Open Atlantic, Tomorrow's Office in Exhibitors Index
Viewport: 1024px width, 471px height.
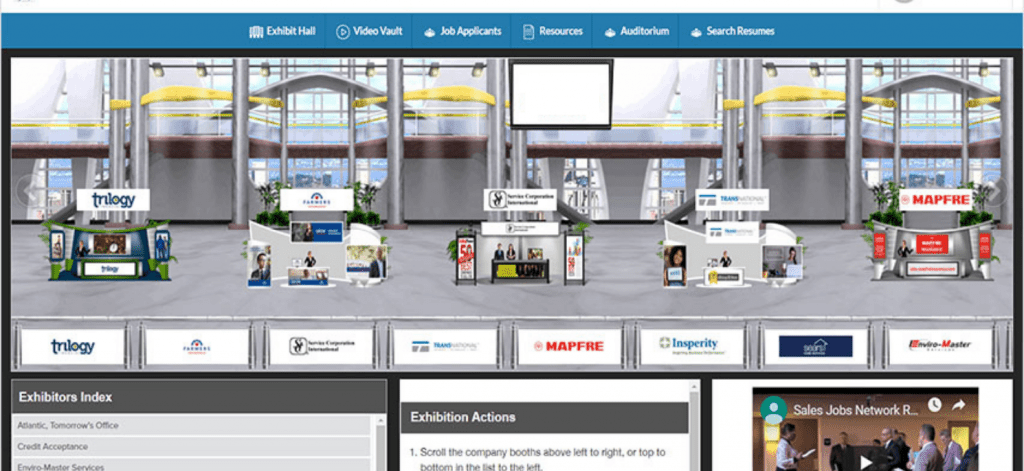(x=68, y=425)
